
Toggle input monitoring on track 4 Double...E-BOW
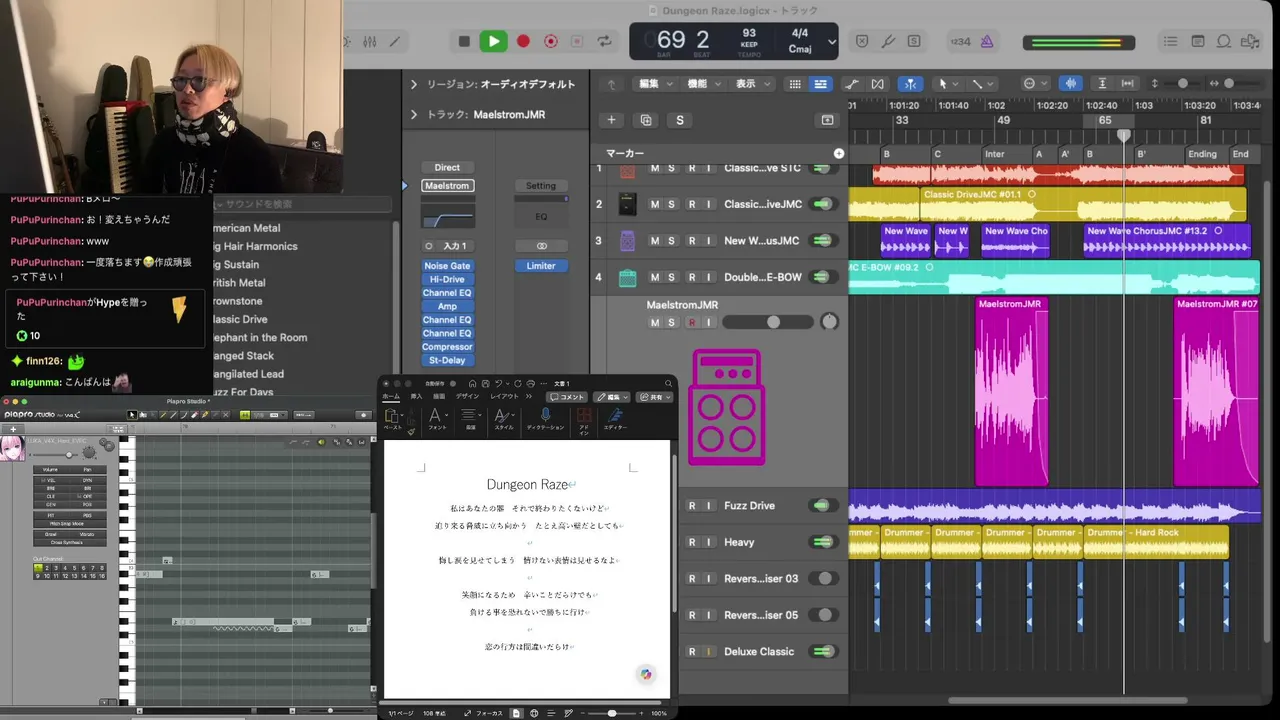[x=709, y=277]
